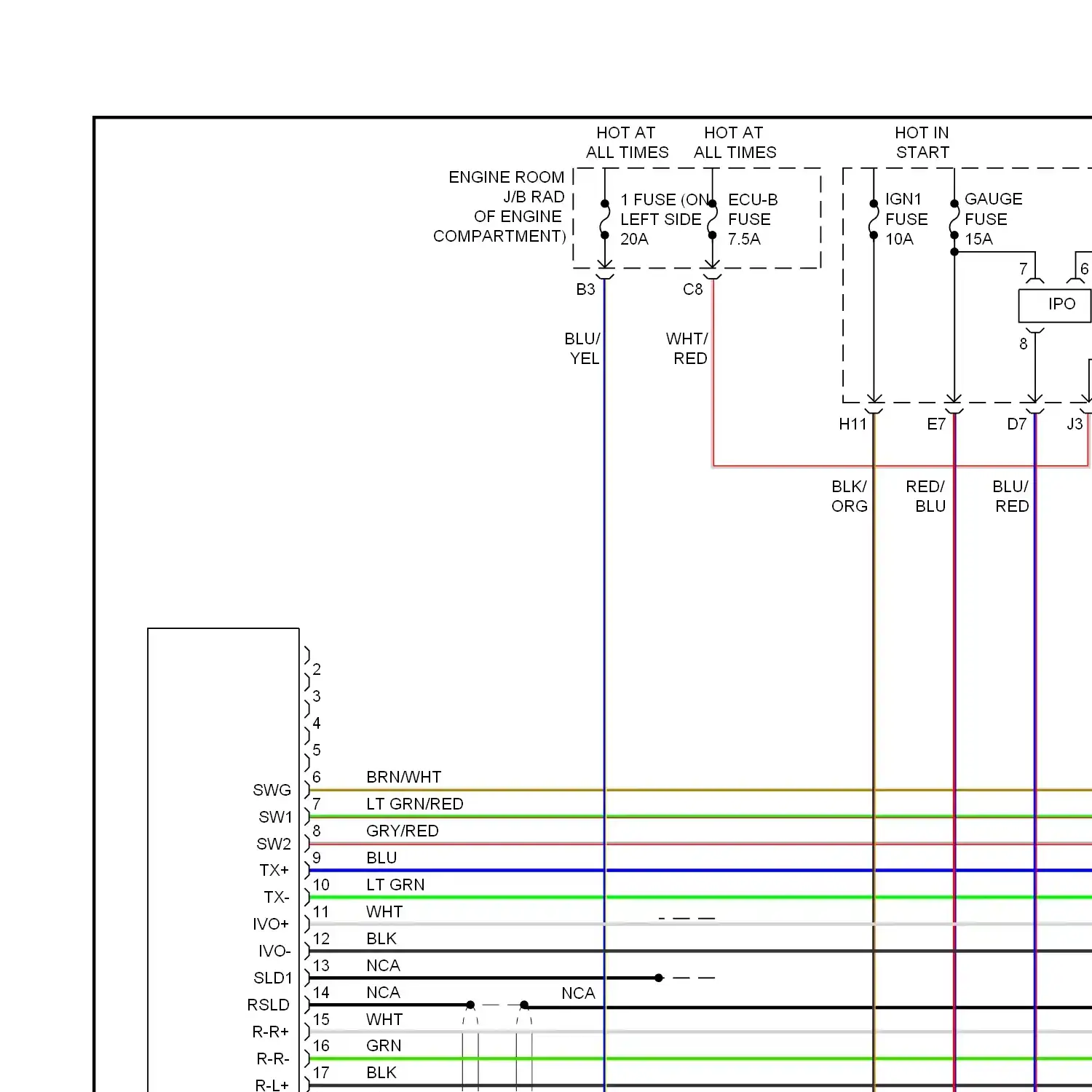Select the "SW2" terminal name
Screen dimensions: 1092x1092
coord(274,844)
